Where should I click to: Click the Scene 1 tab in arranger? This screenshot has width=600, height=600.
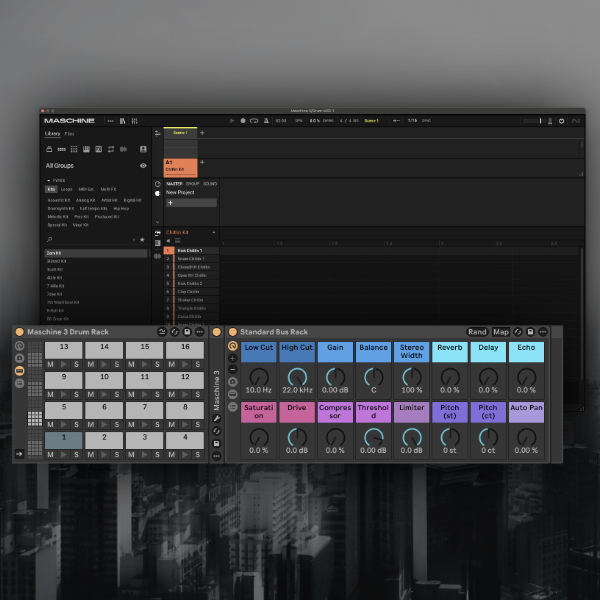(x=180, y=133)
